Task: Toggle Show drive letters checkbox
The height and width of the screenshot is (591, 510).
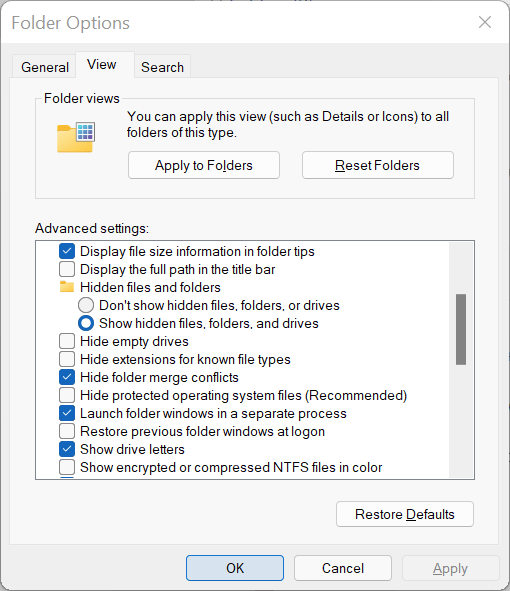Action: tap(67, 449)
